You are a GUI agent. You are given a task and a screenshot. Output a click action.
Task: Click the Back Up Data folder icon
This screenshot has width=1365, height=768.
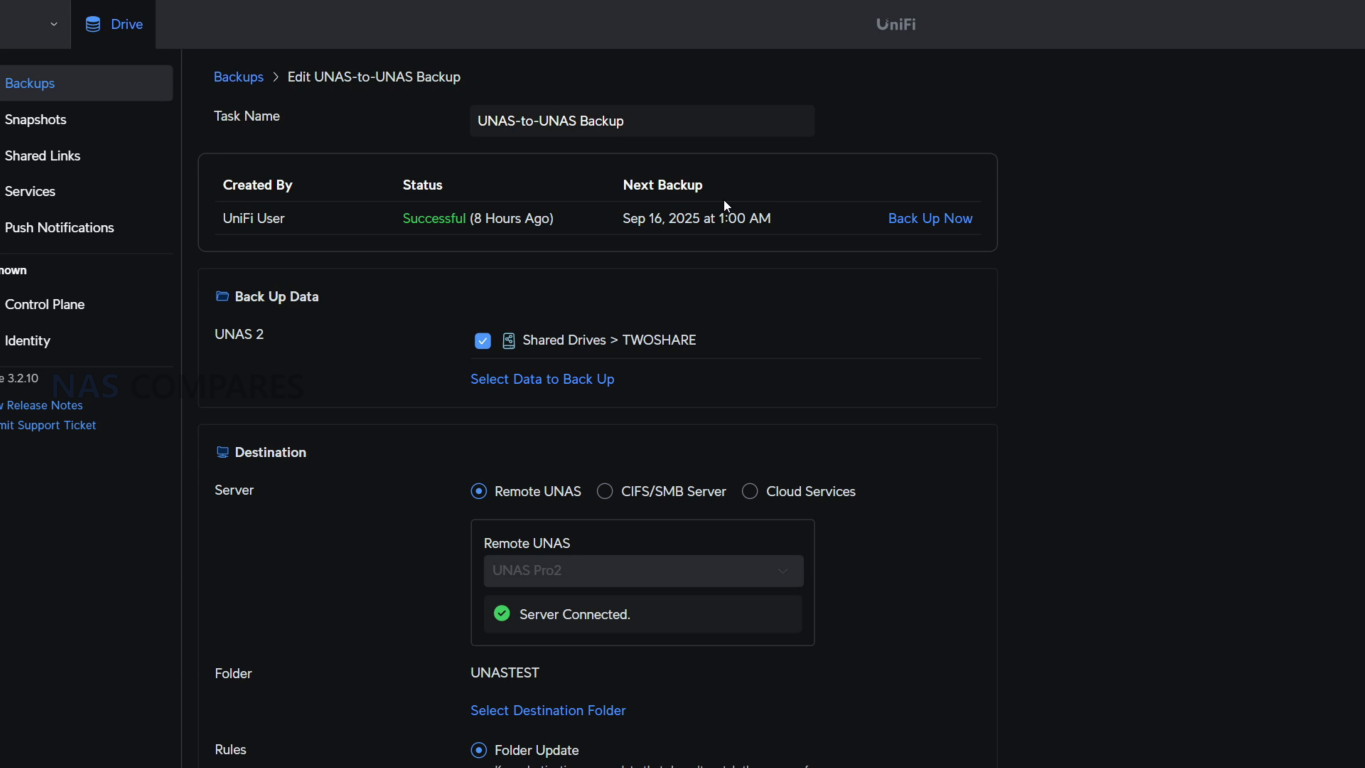coord(222,297)
